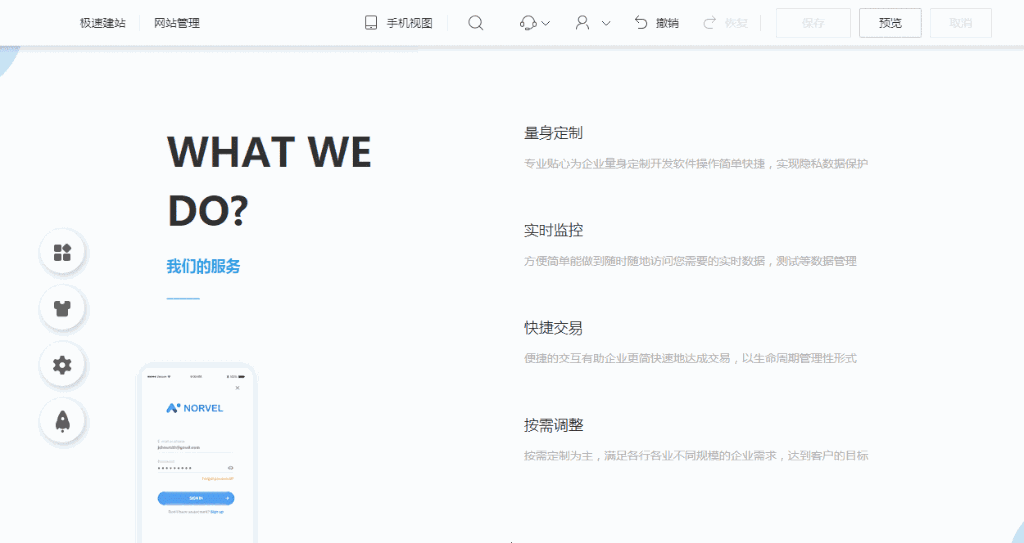The image size is (1024, 543).
Task: Click the 保存 save button
Action: 813,23
